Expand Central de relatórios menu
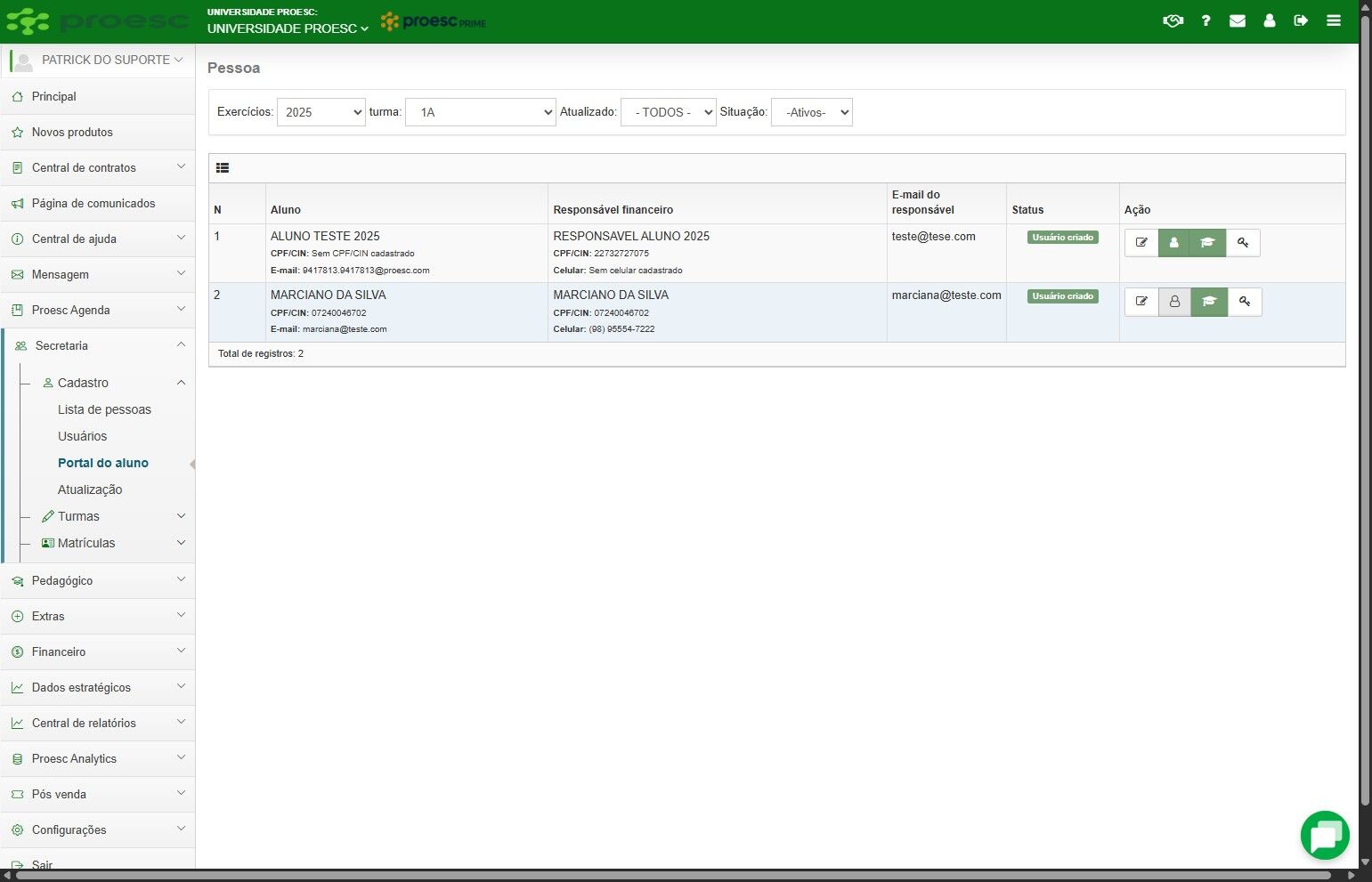This screenshot has height=882, width=1372. [98, 723]
